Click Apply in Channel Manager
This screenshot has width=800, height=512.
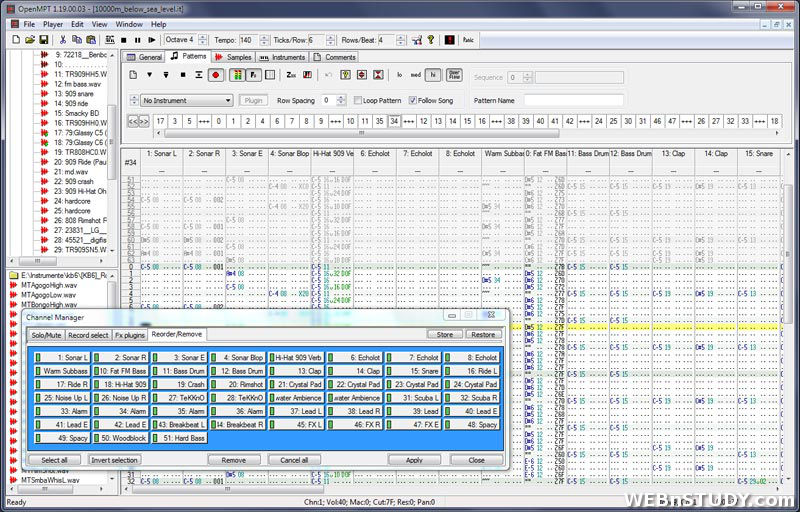coord(414,459)
